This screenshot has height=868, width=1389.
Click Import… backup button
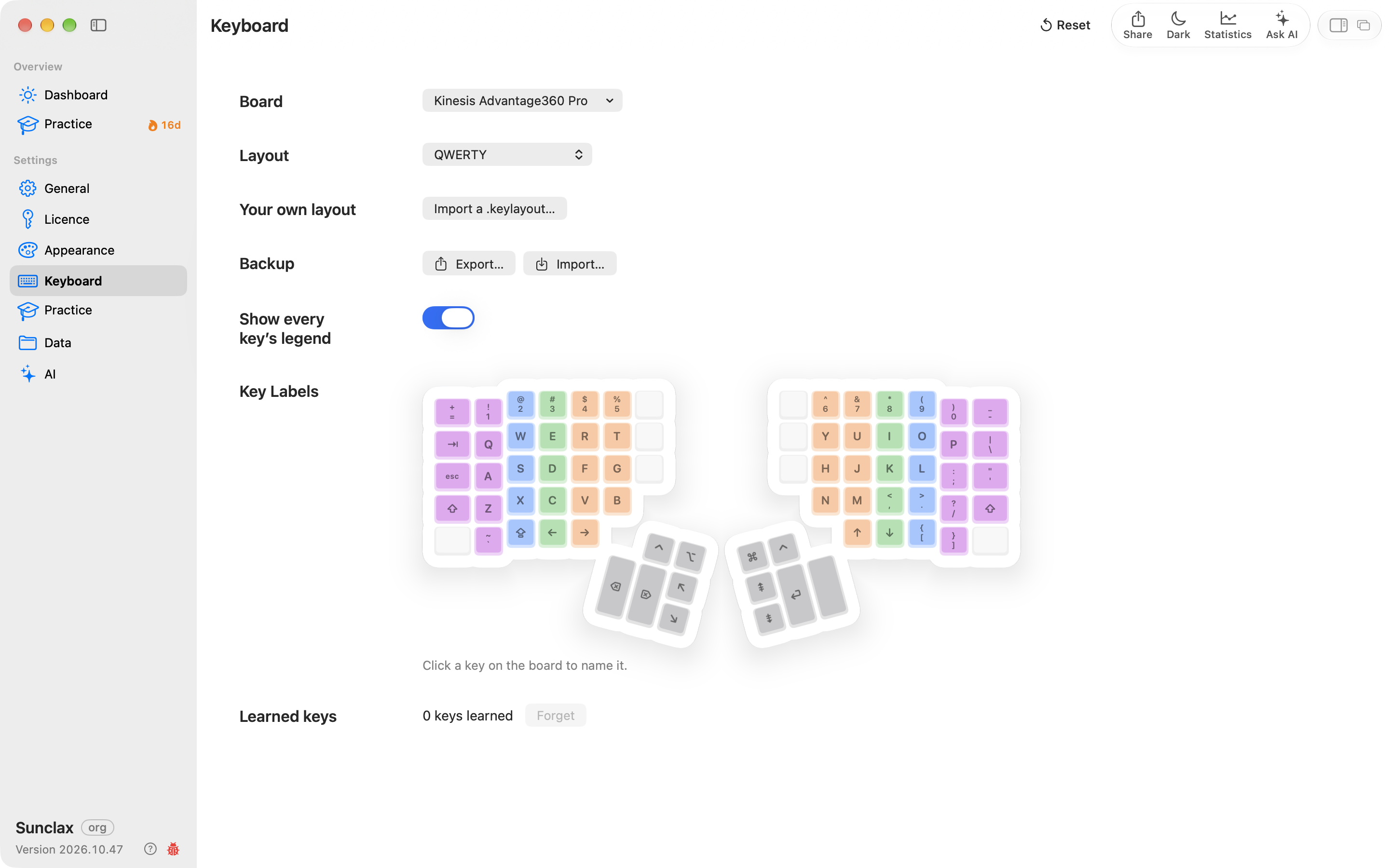tap(570, 263)
